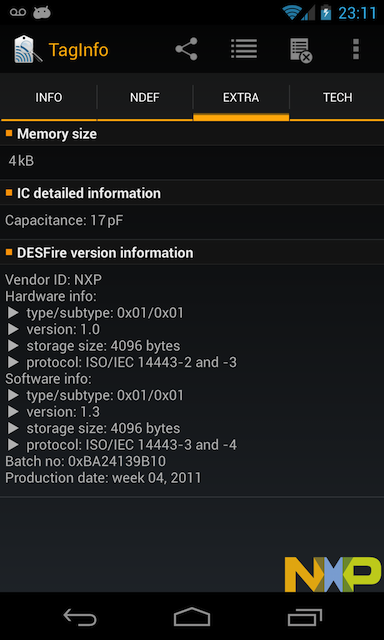The image size is (384, 640).
Task: Open the recent apps navigation button
Action: tap(304, 617)
